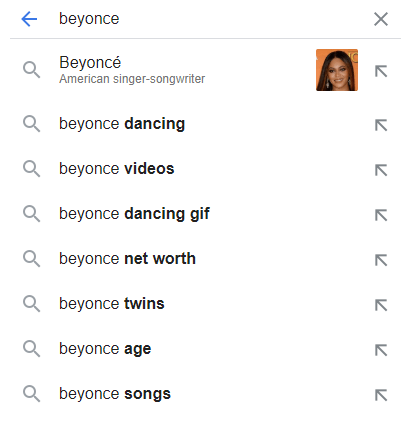404x437 pixels.
Task: Go back using the blue arrow
Action: 29,19
